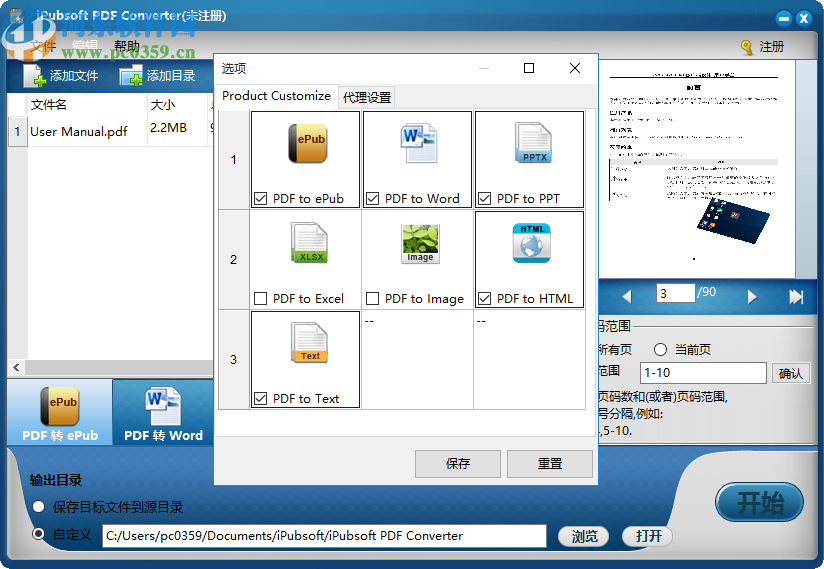Check the PDF to Image checkbox
The width and height of the screenshot is (824, 569).
[x=372, y=298]
